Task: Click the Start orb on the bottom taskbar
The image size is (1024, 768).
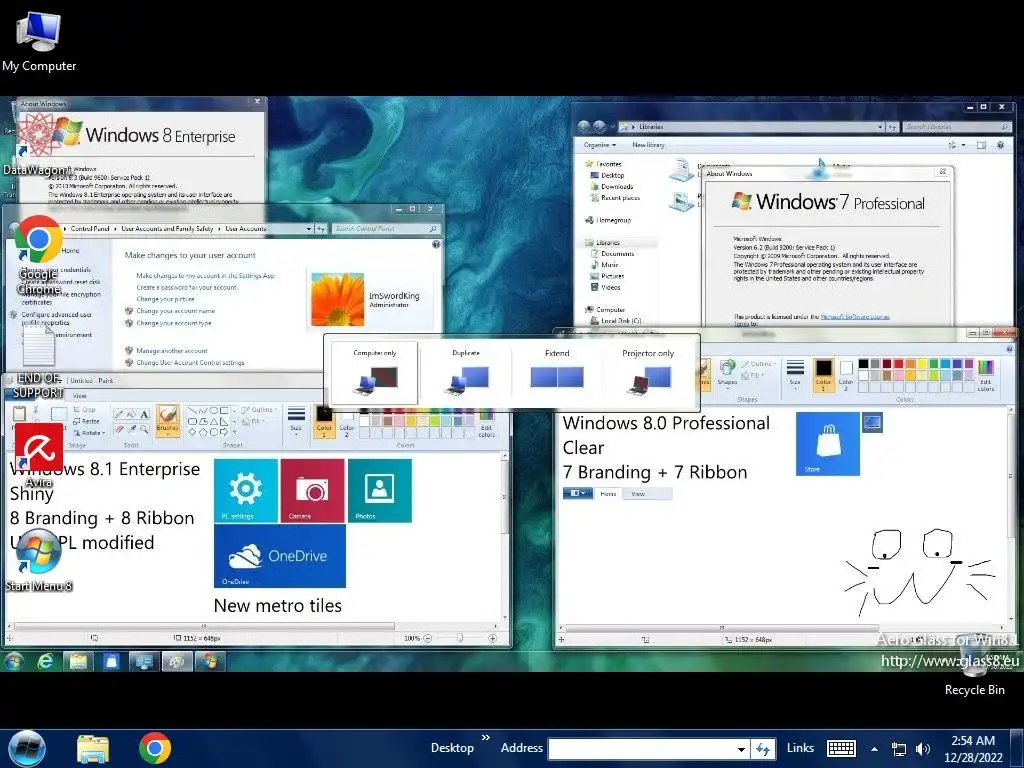Action: (26, 748)
